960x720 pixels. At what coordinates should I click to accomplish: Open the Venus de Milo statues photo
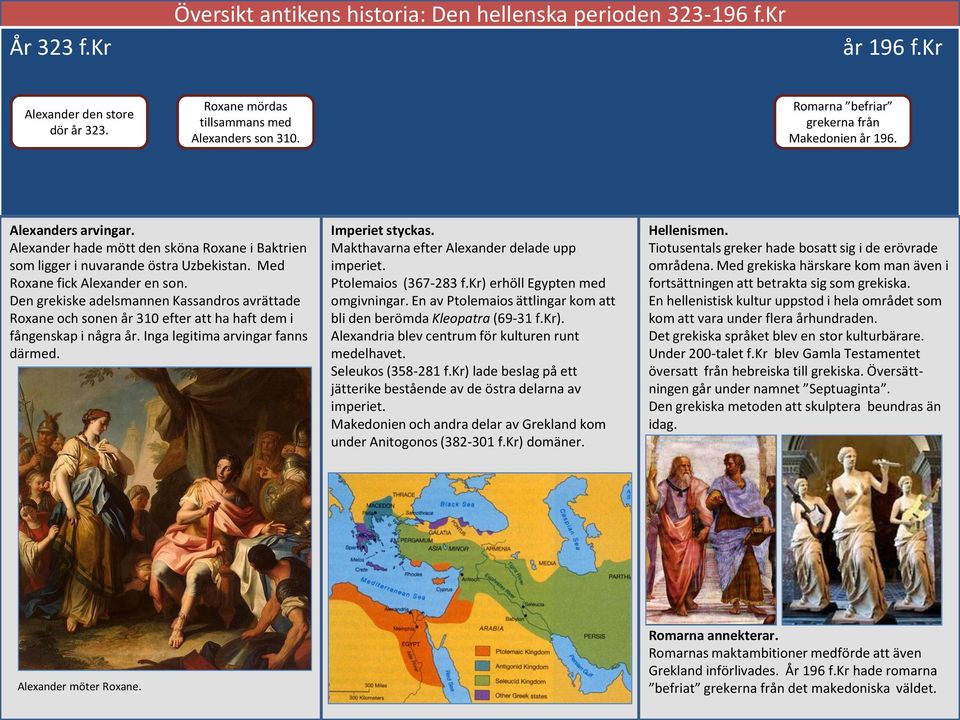(x=861, y=530)
